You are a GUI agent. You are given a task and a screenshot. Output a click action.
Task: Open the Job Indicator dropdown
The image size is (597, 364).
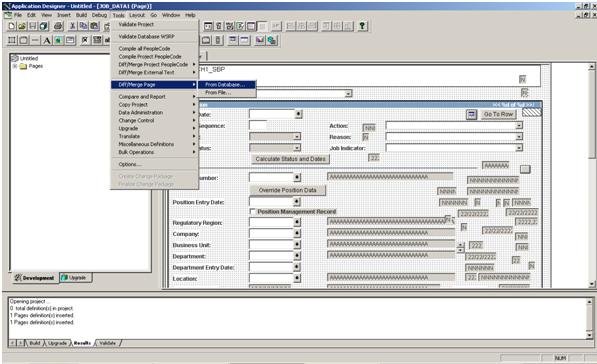coord(519,148)
